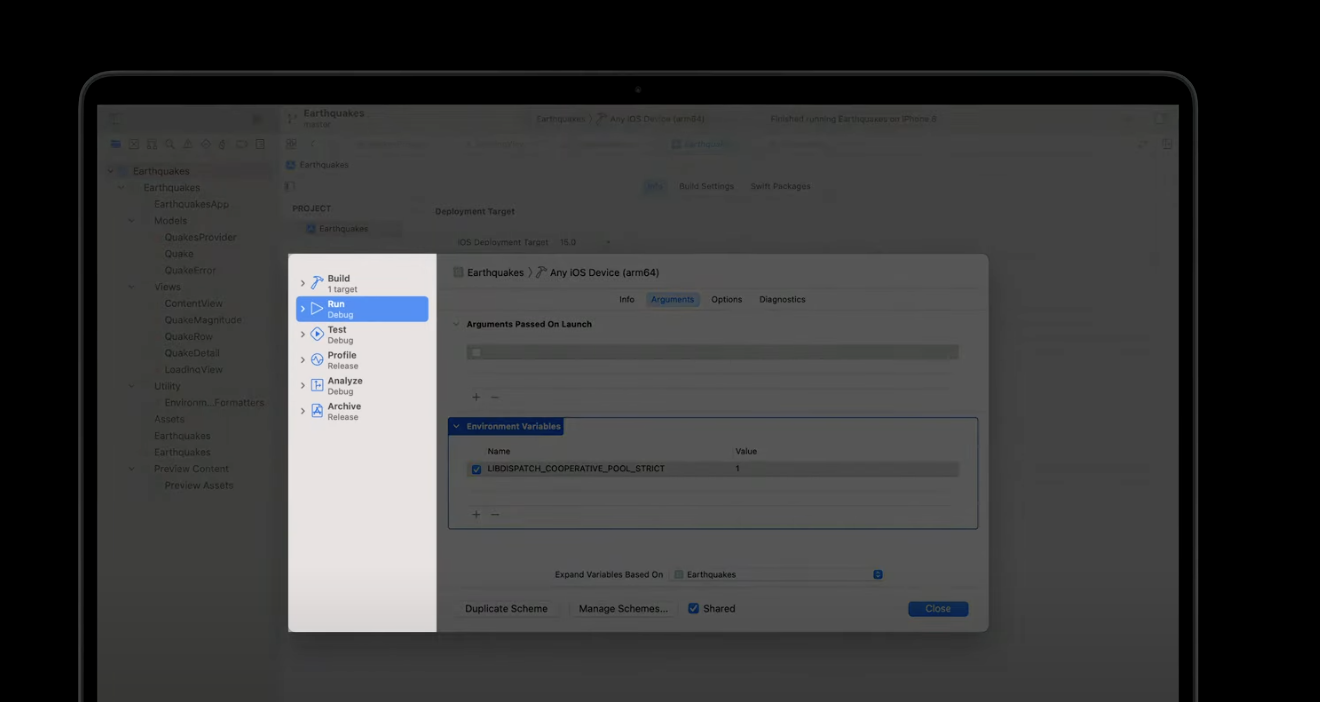The width and height of the screenshot is (1320, 702).
Task: Open Debug navigator icon in Xcode
Action: click(x=224, y=145)
